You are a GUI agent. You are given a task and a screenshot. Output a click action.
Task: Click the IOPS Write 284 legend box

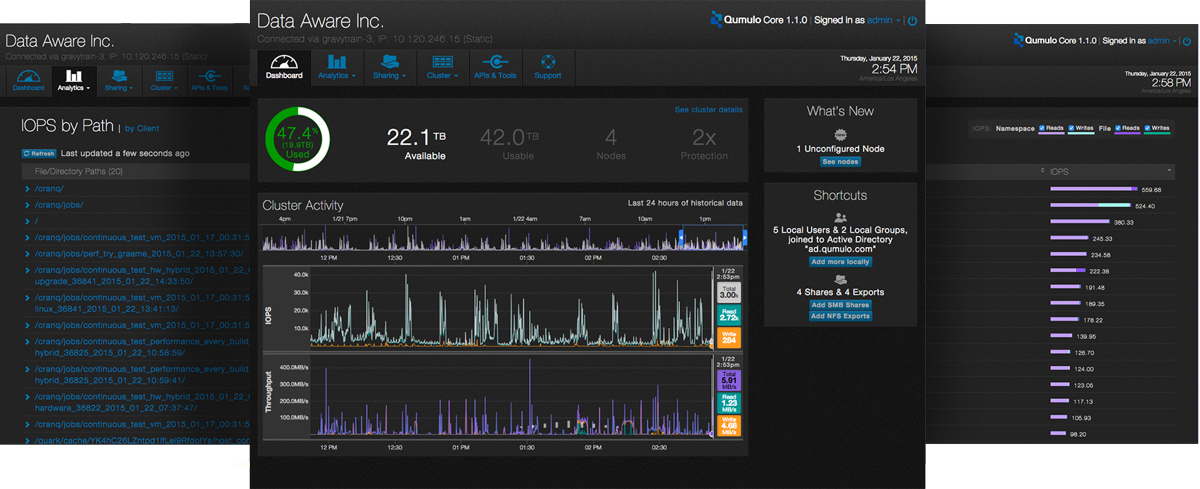click(x=729, y=336)
